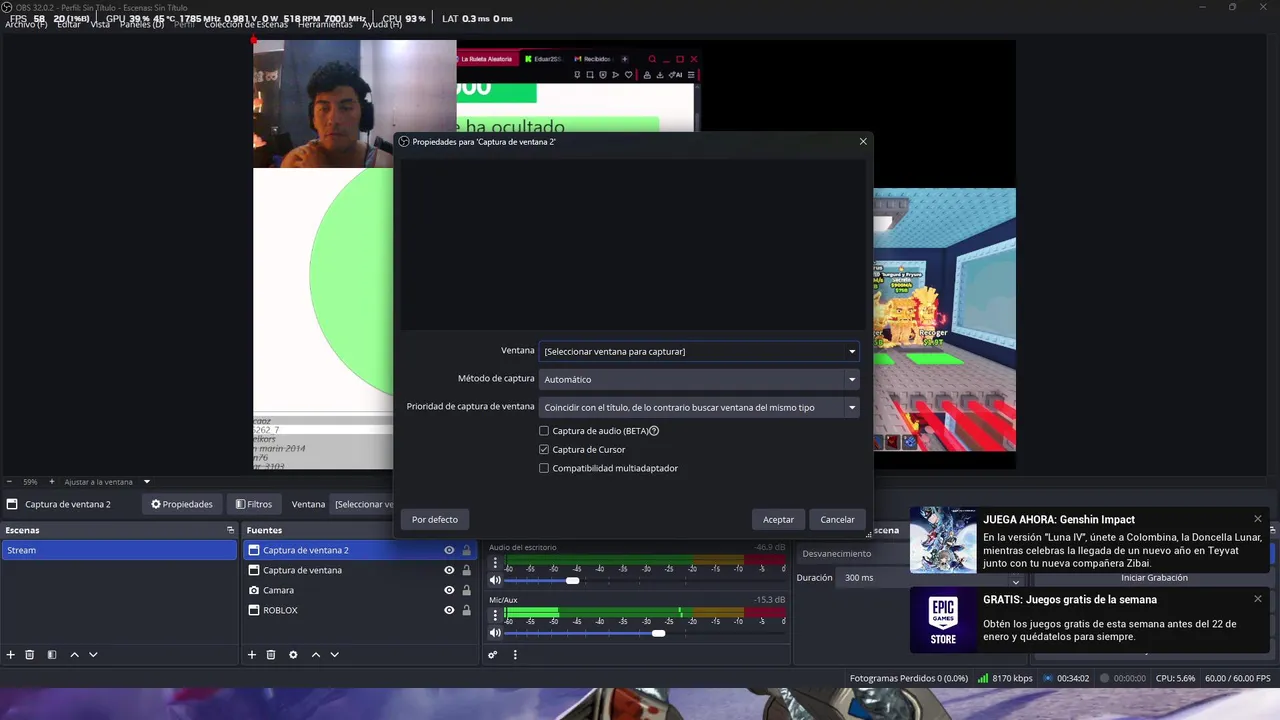The height and width of the screenshot is (720, 1280).
Task: Open the Paneles menu
Action: coord(142,24)
